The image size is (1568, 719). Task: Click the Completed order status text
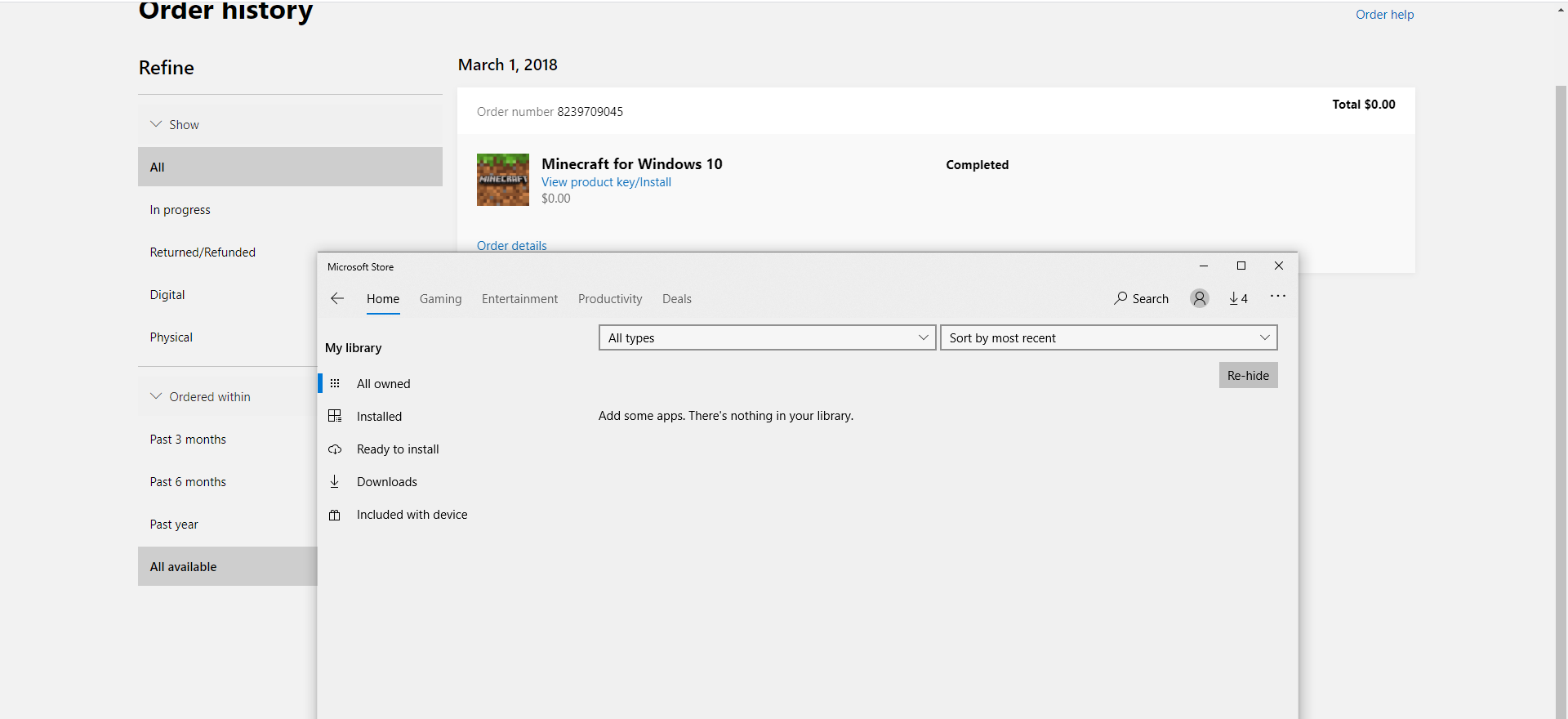point(978,165)
